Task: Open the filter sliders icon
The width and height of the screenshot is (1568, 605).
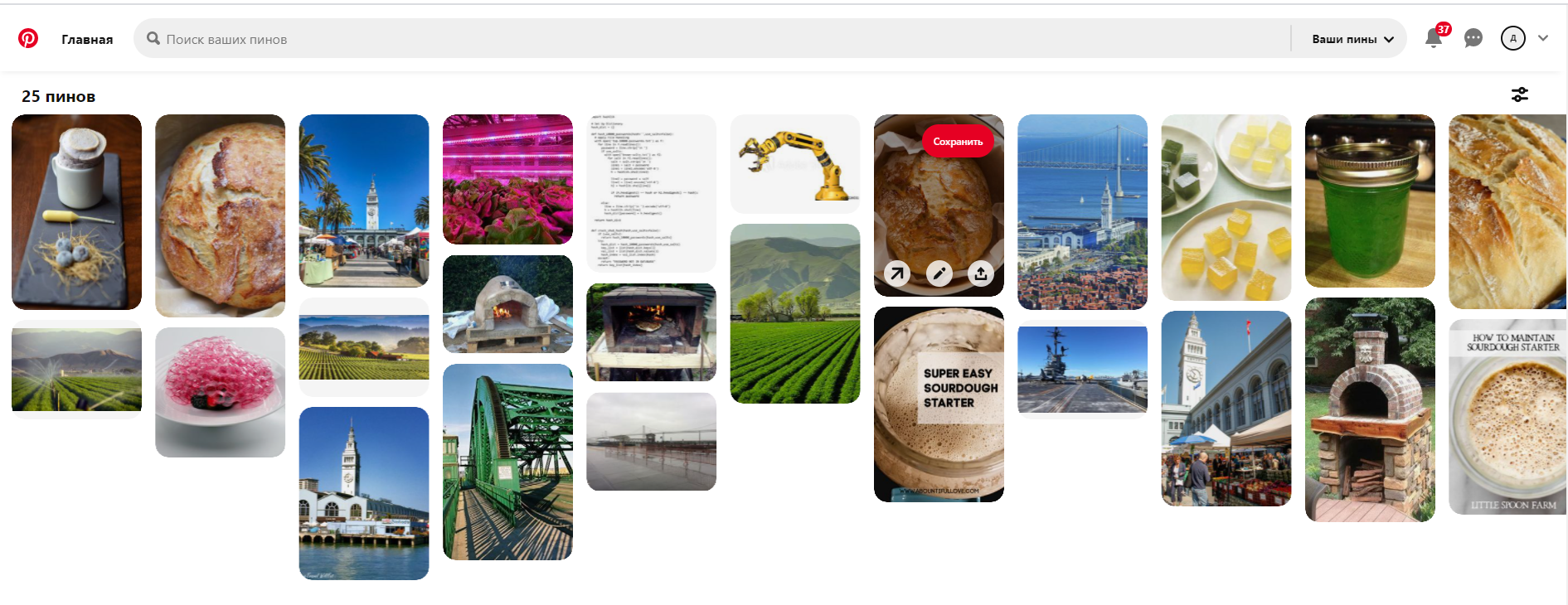Action: 1520,94
